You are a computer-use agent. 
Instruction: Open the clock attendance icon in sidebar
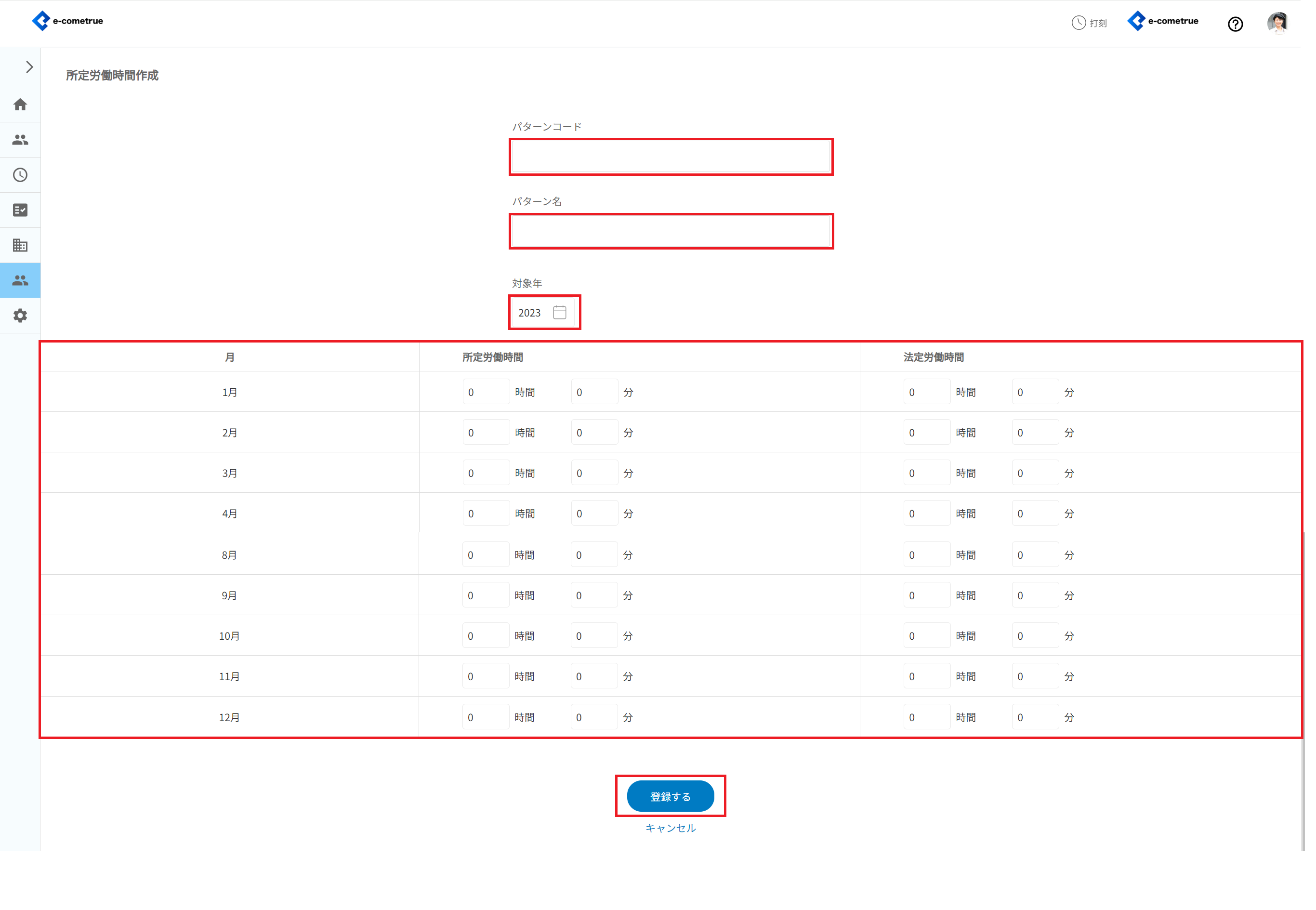click(x=20, y=175)
